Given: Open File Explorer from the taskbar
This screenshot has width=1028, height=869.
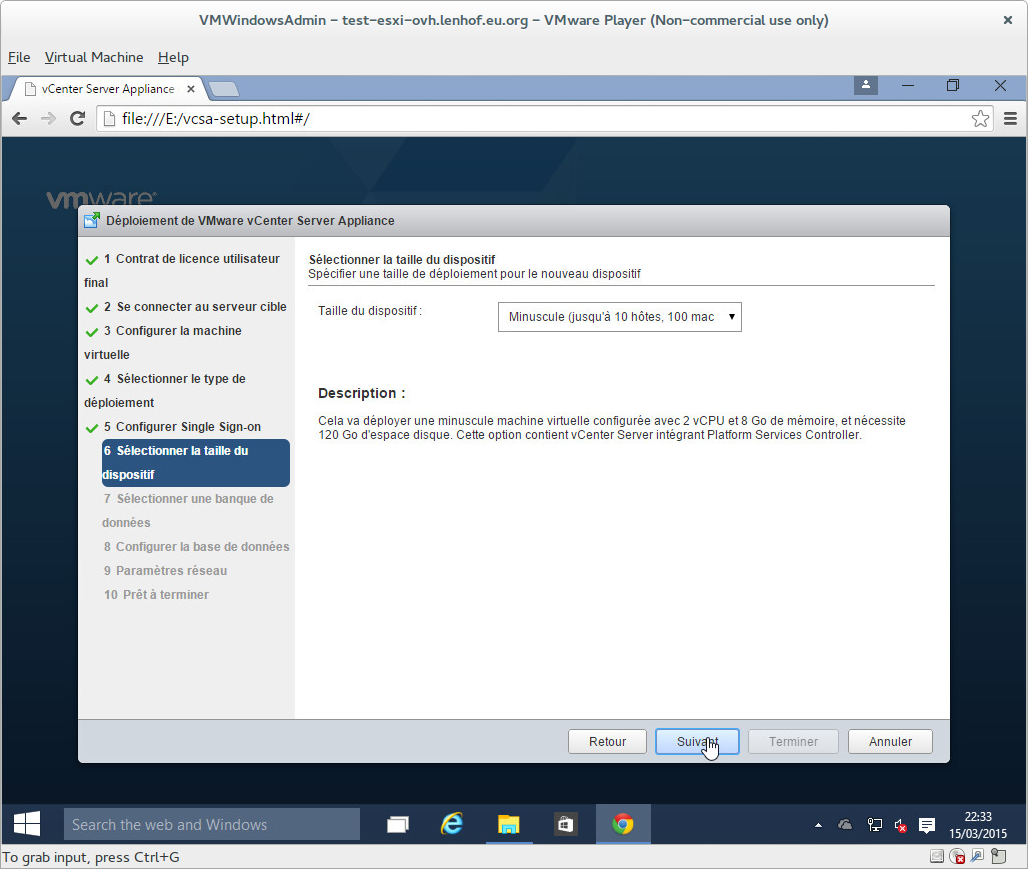Looking at the screenshot, I should (508, 824).
